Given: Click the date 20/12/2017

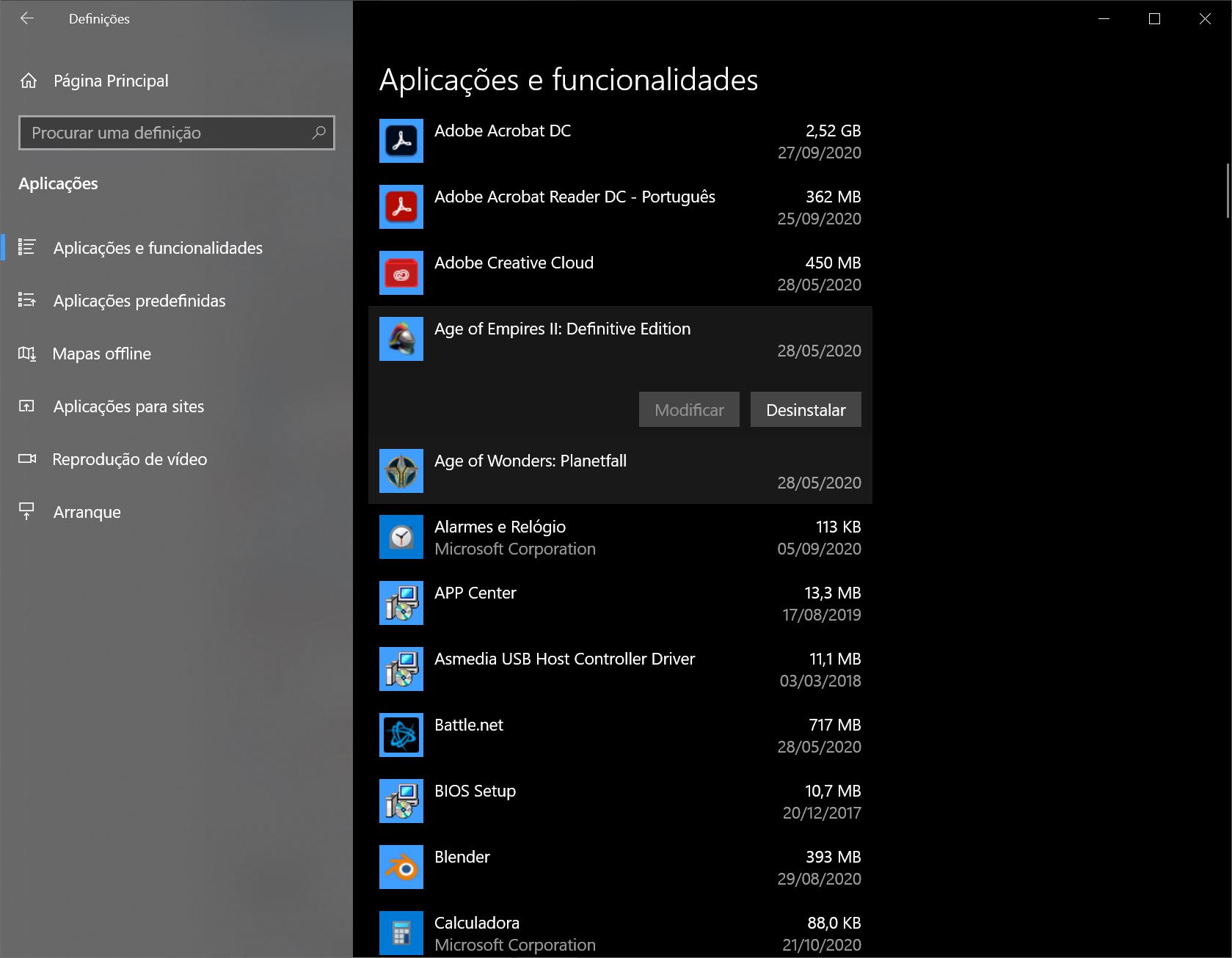Looking at the screenshot, I should pyautogui.click(x=821, y=813).
